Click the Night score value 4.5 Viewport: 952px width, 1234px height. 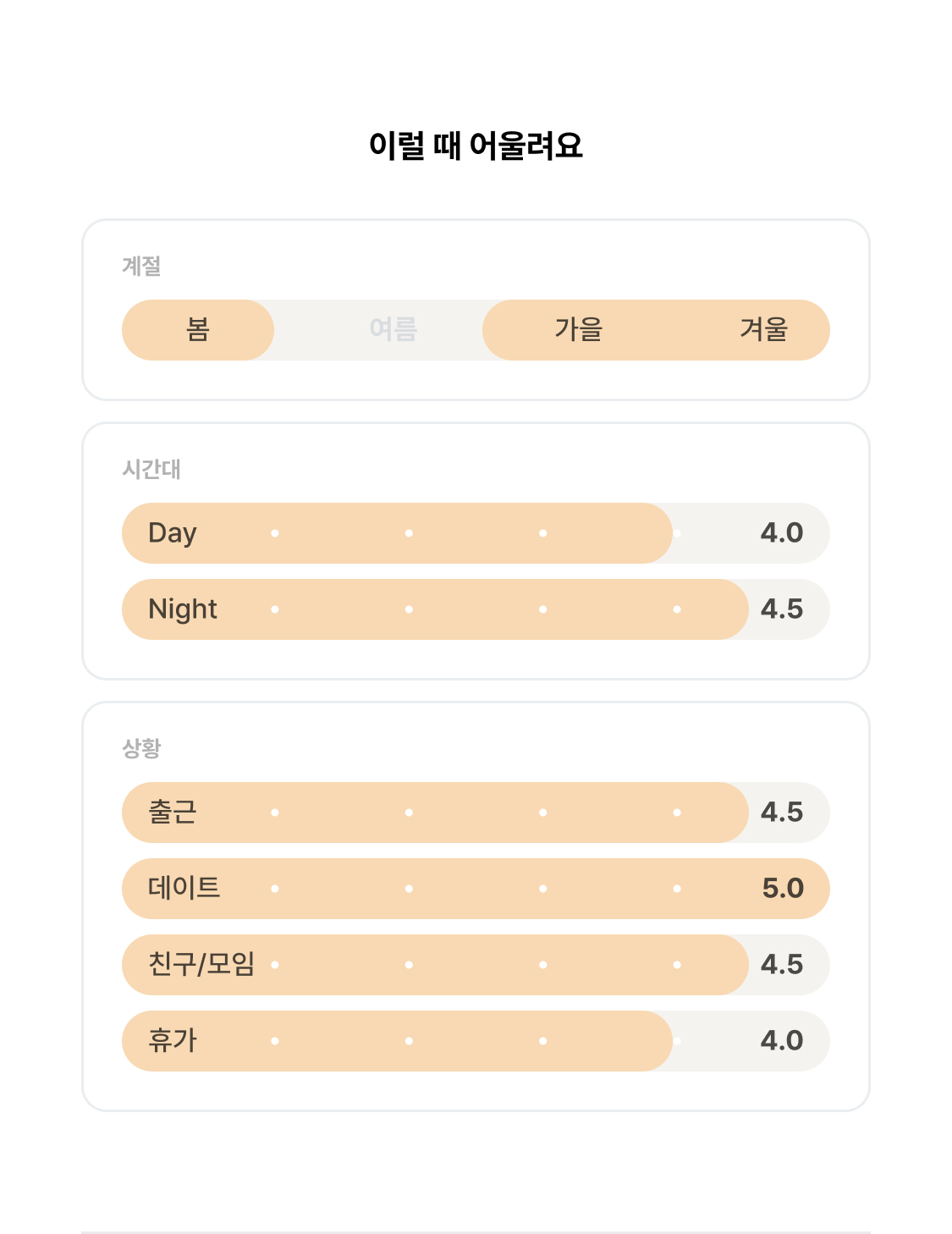(x=782, y=609)
